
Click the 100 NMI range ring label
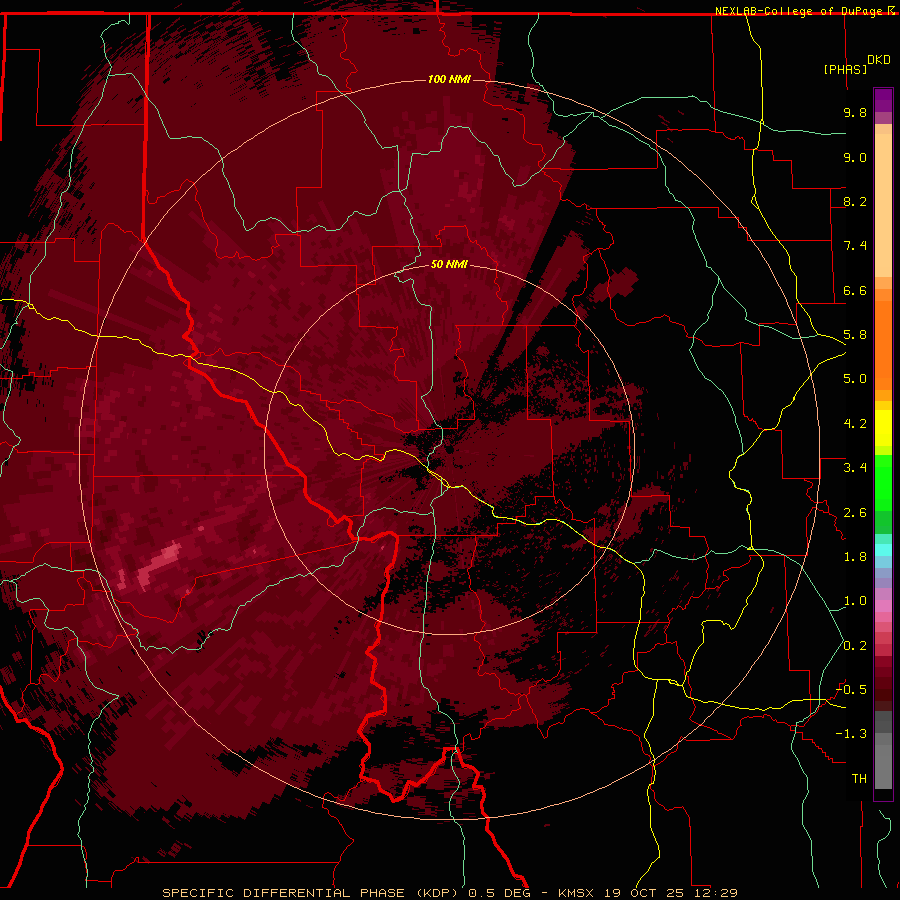[x=449, y=79]
